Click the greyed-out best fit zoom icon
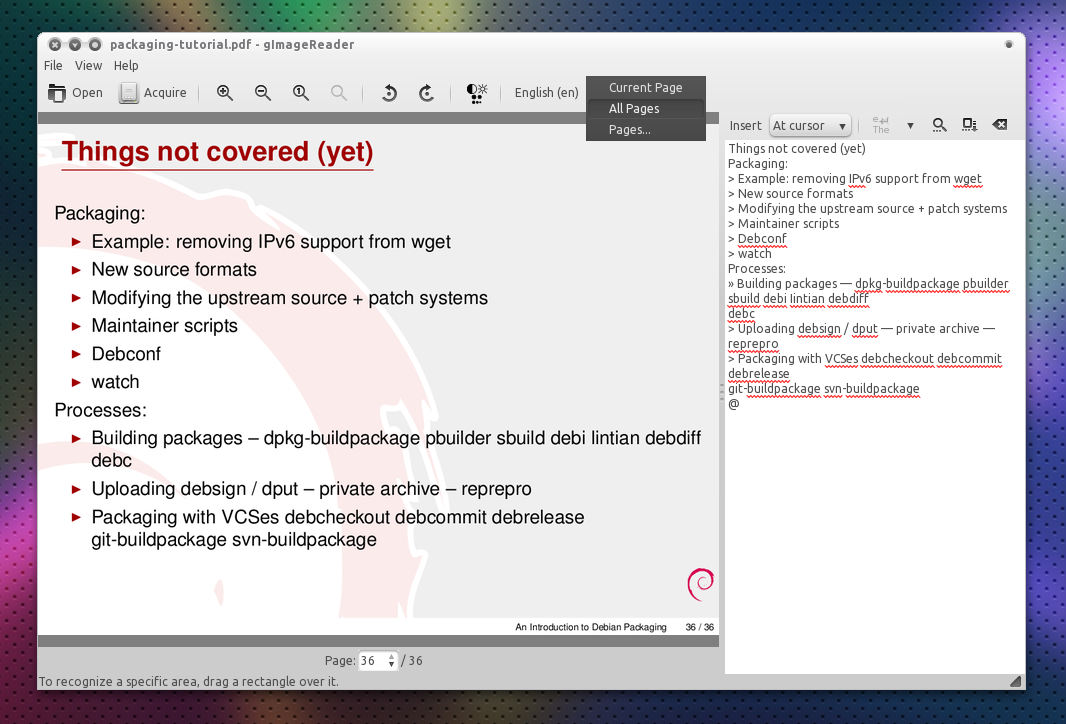 coord(339,92)
